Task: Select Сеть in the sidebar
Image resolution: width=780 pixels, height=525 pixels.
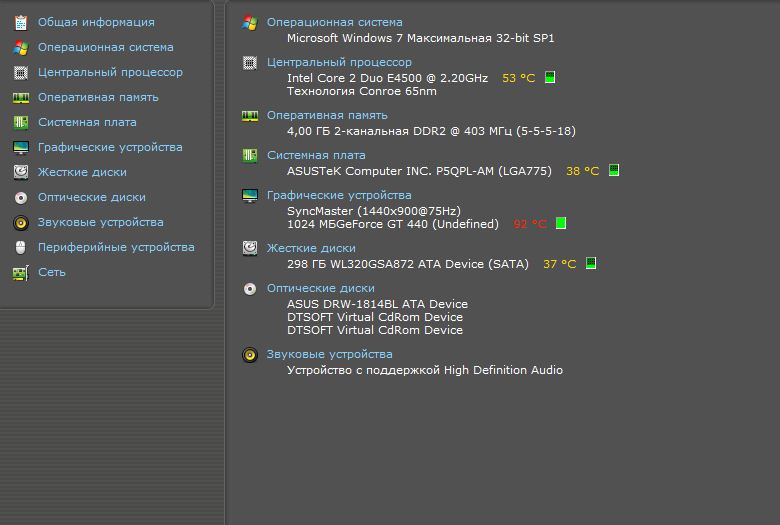Action: tap(52, 273)
